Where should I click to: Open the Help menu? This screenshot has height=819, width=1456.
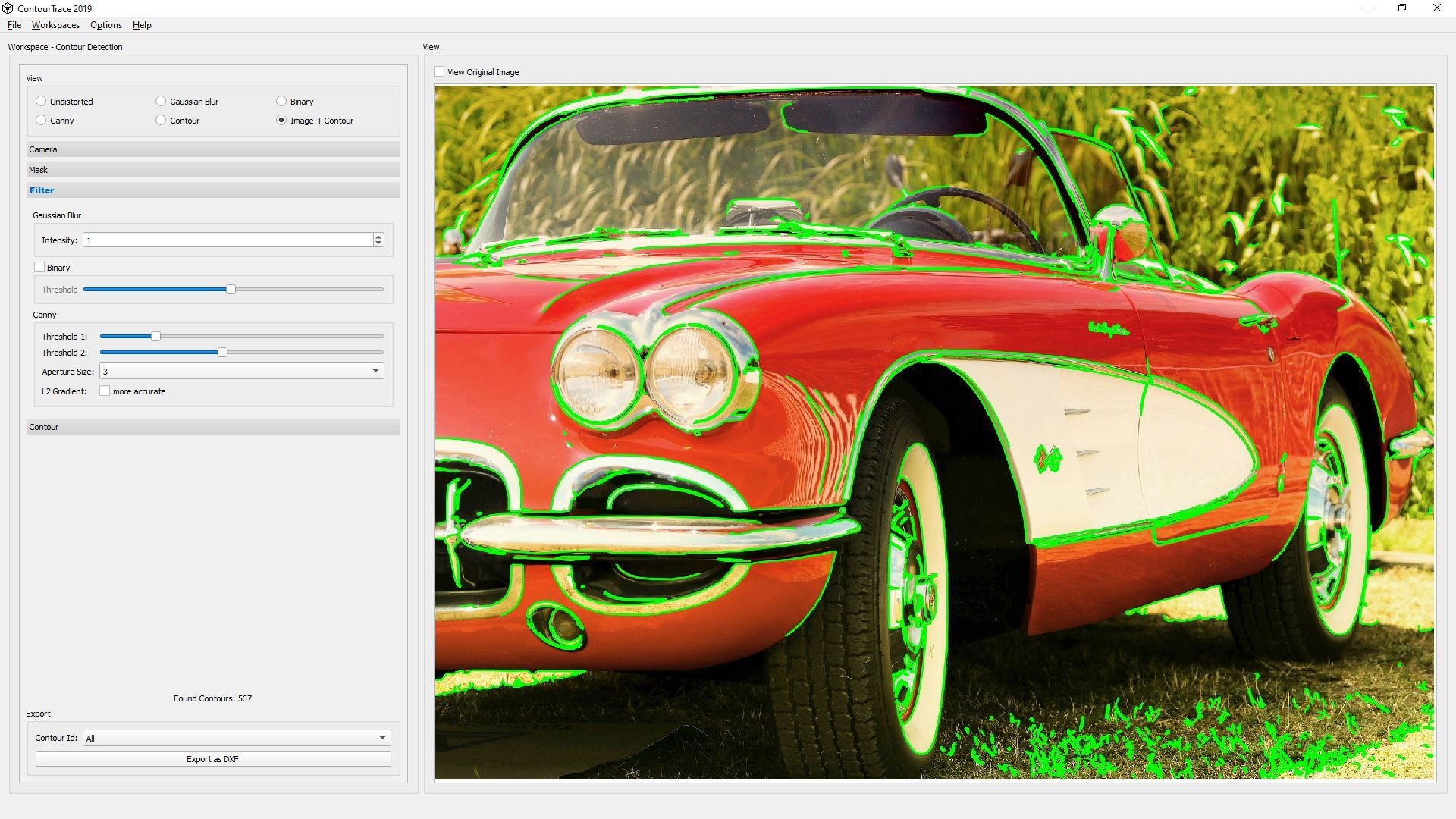[x=141, y=25]
